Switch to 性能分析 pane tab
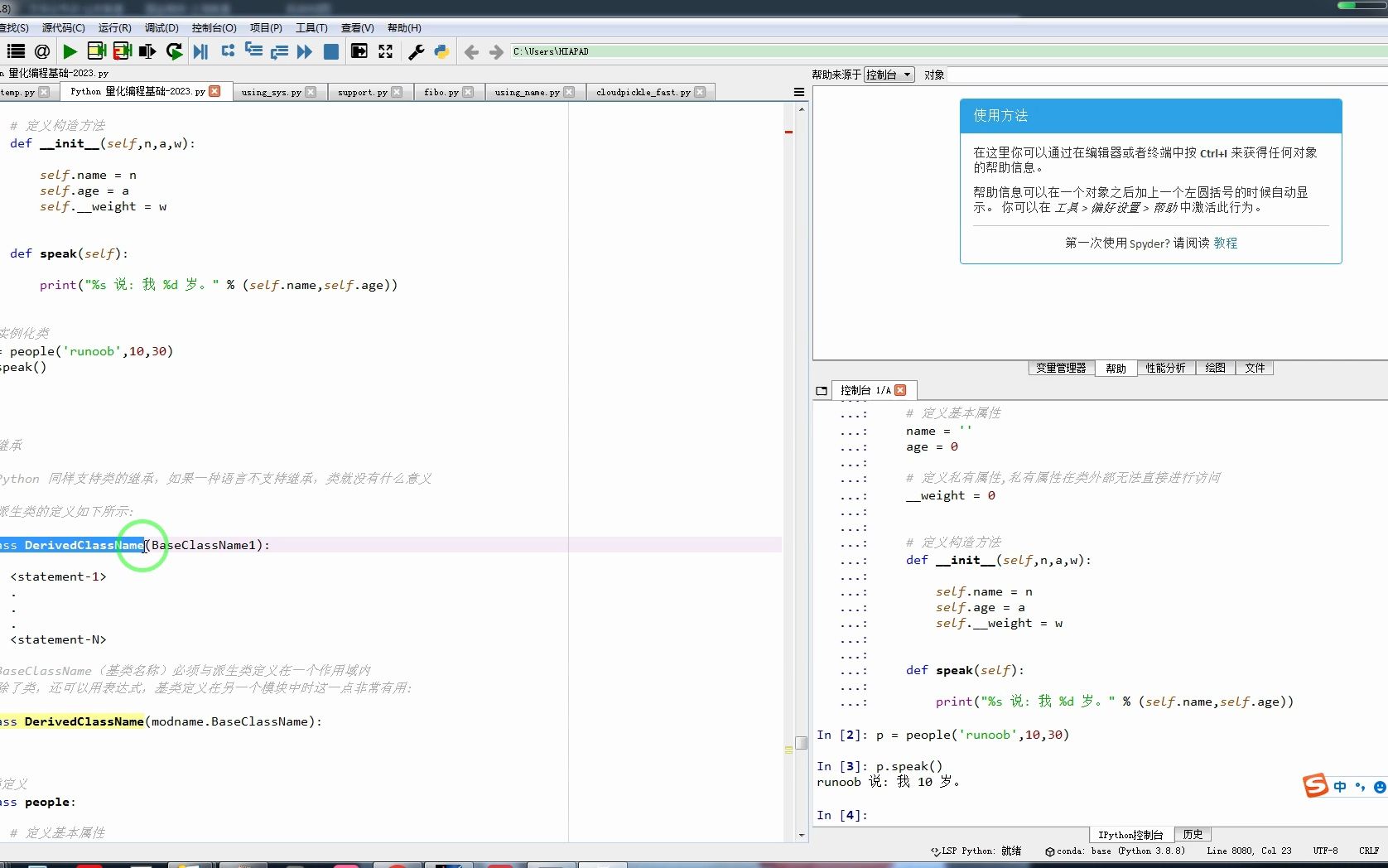Image resolution: width=1388 pixels, height=868 pixels. [1165, 368]
